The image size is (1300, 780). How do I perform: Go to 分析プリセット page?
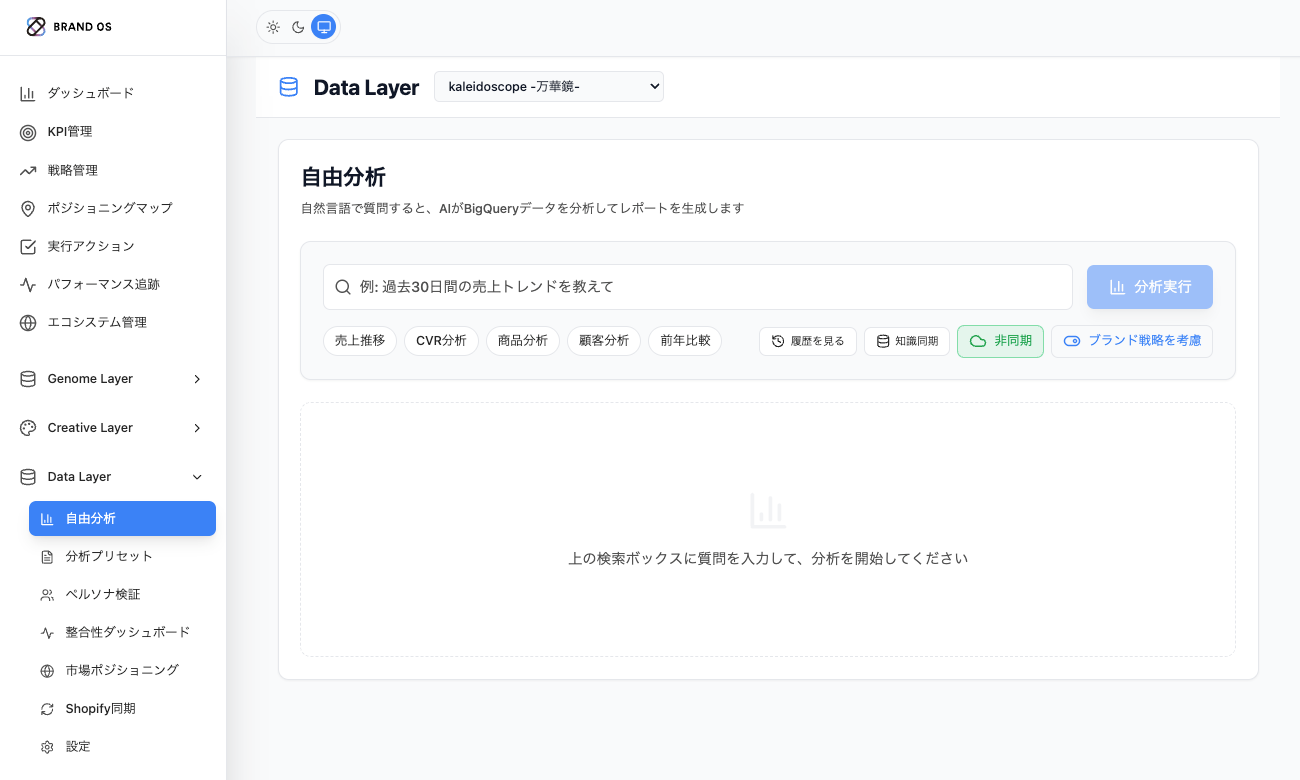click(x=108, y=556)
